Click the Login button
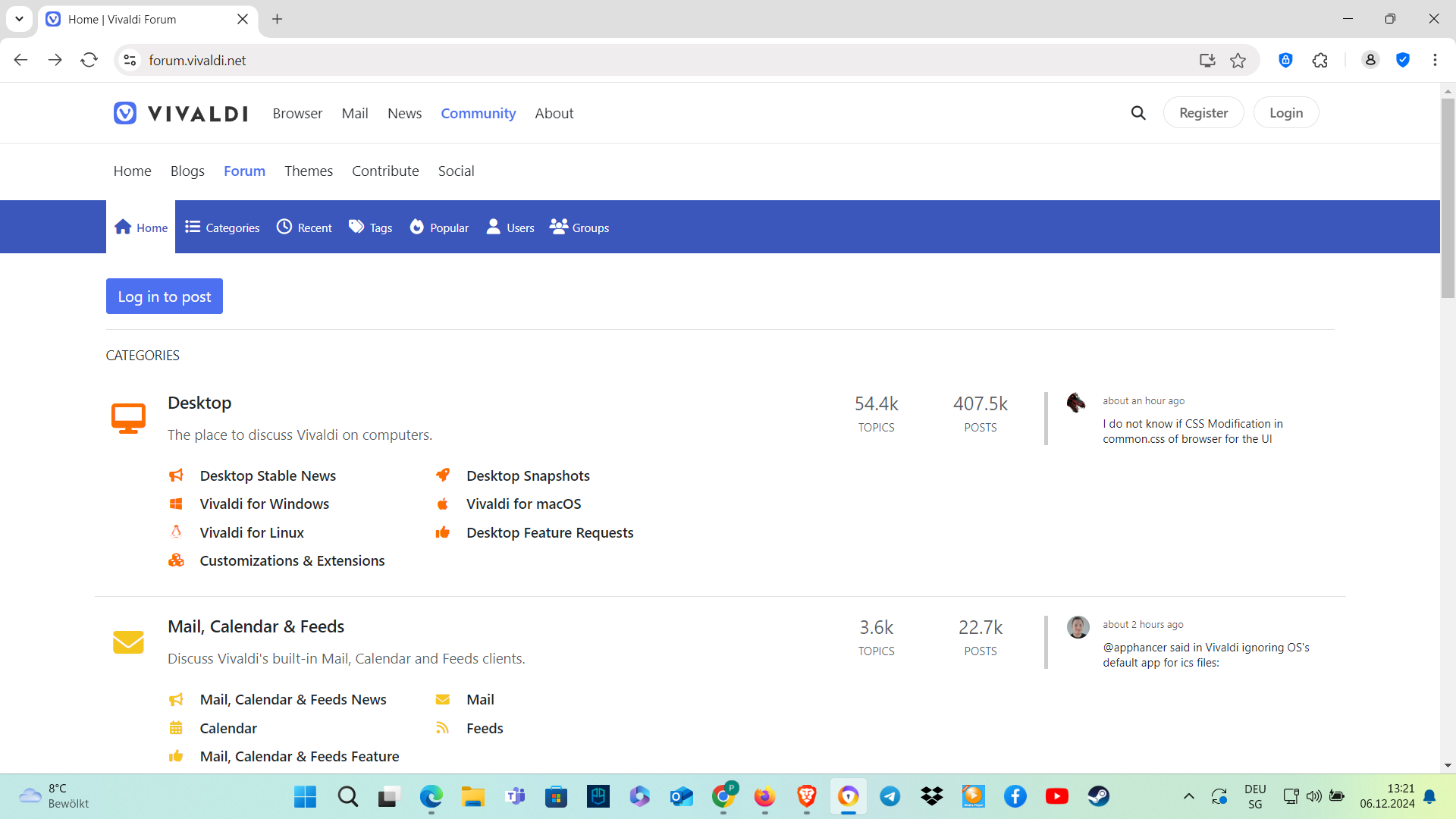1456x819 pixels. pos(1286,112)
